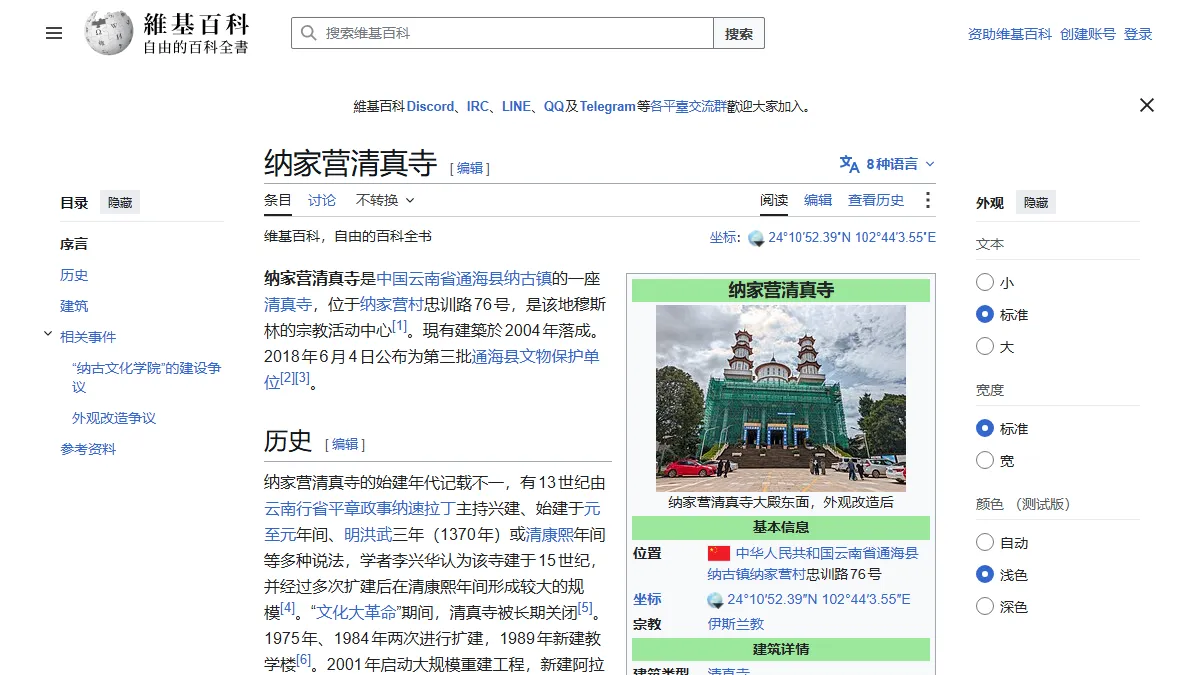Open the 阅读 view tab
This screenshot has height=675, width=1200.
point(774,200)
